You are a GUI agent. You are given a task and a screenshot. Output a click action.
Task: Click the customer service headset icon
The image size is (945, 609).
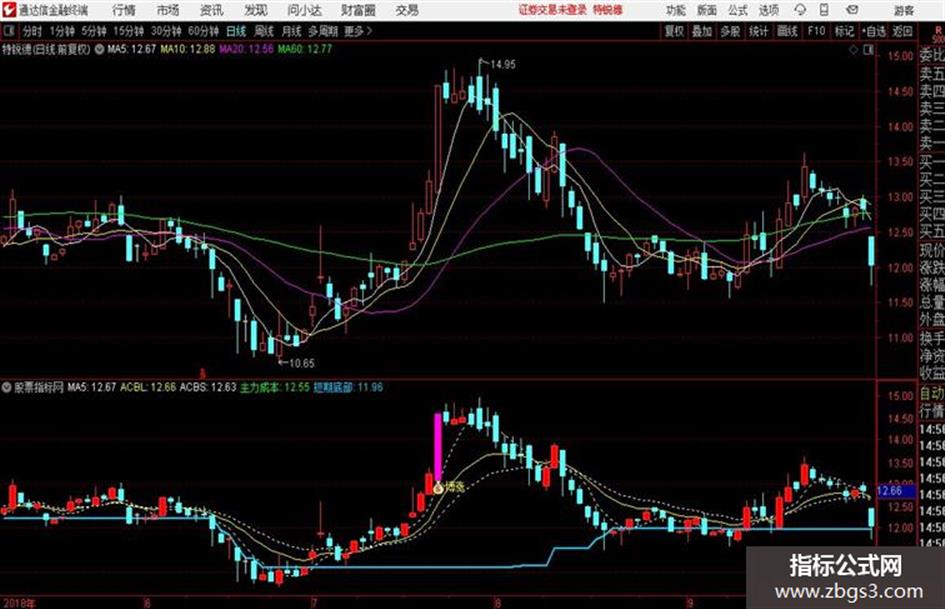point(800,10)
